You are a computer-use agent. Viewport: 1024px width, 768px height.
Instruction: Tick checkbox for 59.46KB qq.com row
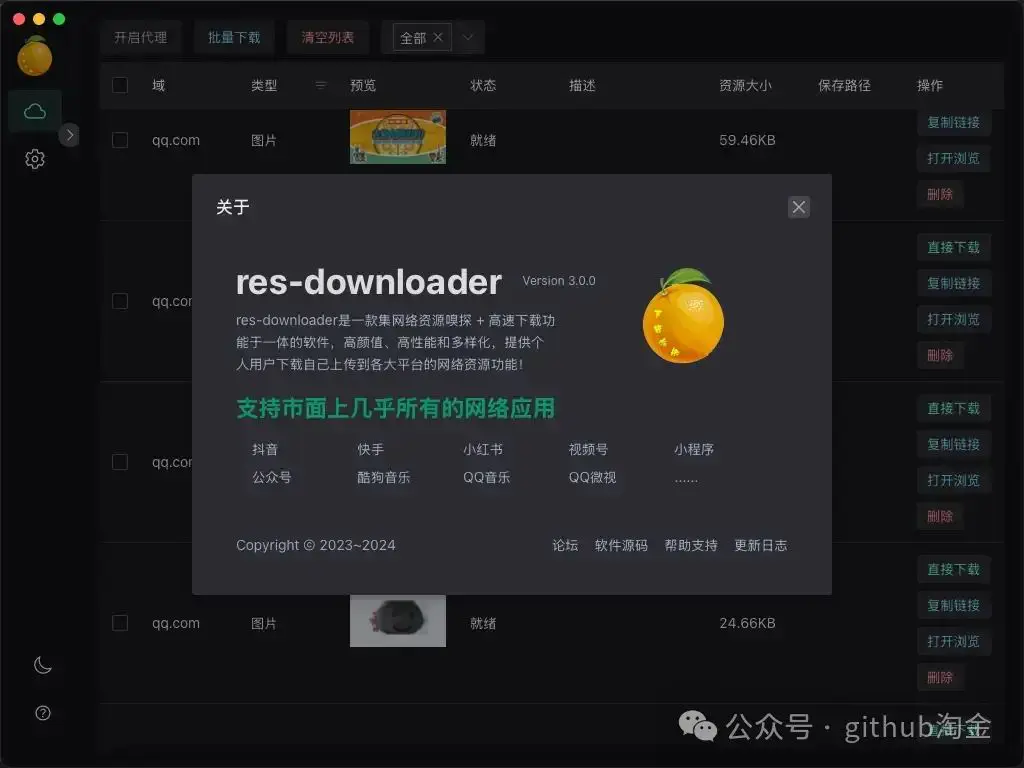120,140
